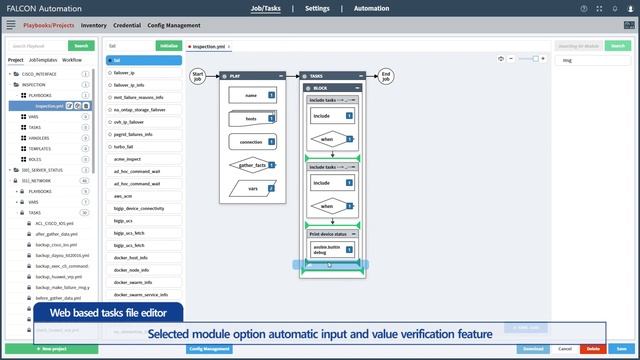Select the turbo_fail module radio
Viewport: 640px width, 360px height.
pyautogui.click(x=110, y=147)
